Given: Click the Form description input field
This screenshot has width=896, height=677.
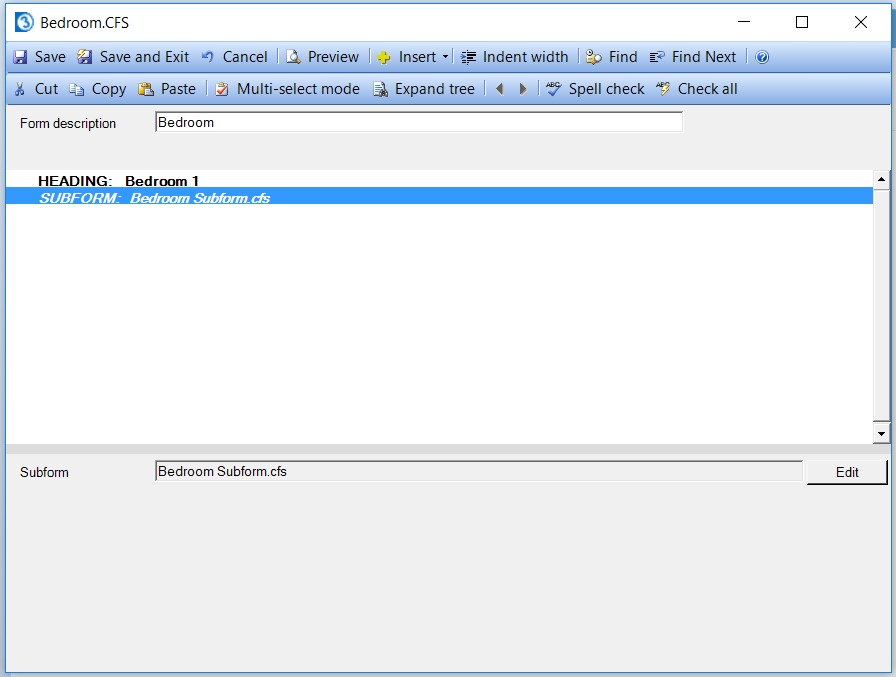Looking at the screenshot, I should tap(419, 122).
